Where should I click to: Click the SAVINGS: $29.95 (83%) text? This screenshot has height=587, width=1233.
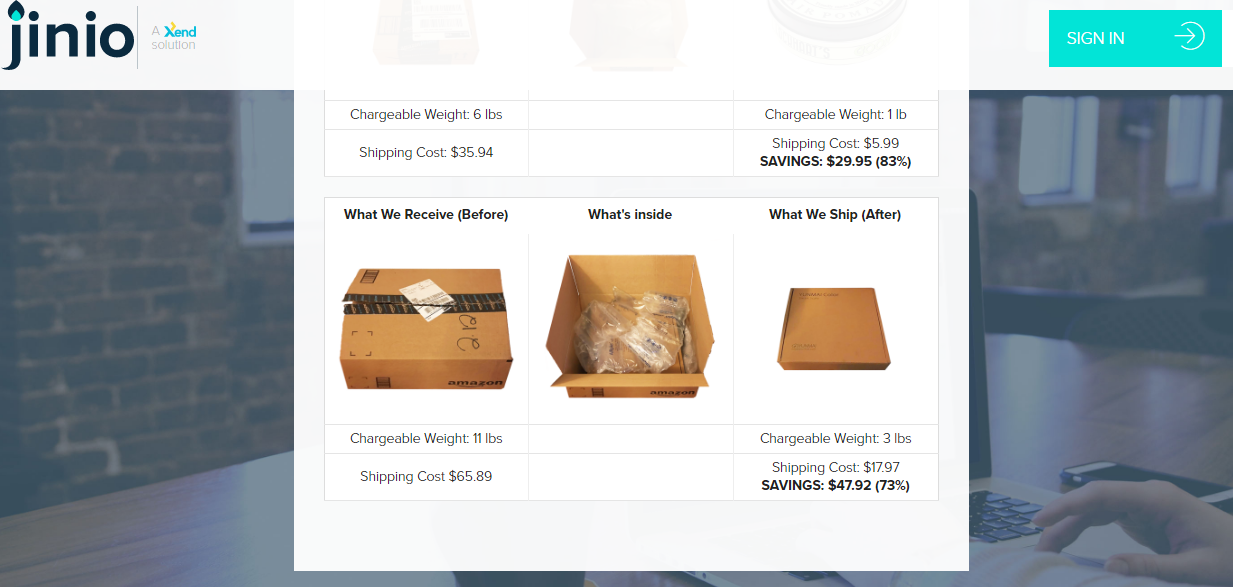pos(836,161)
